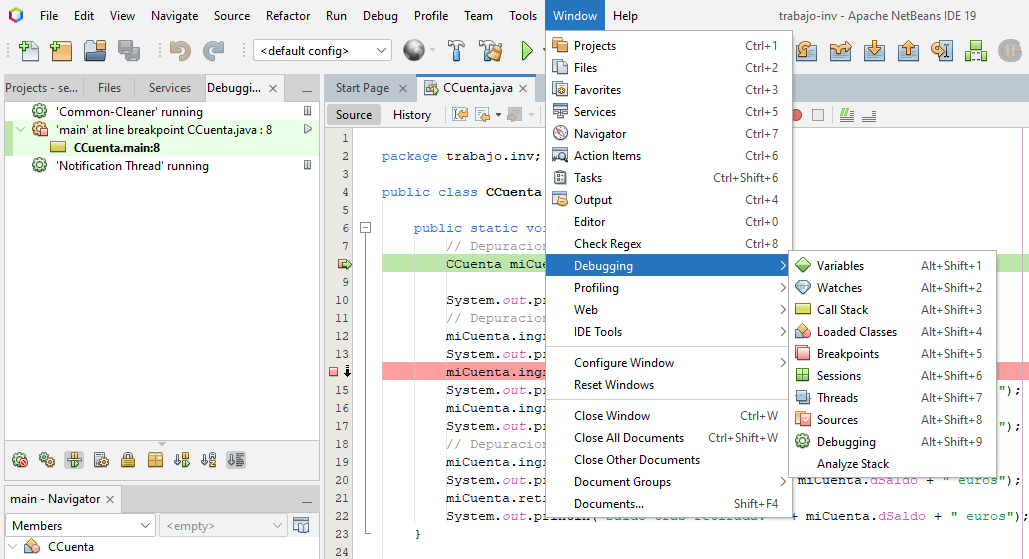This screenshot has width=1029, height=559.
Task: Select the CCuenta.main:8 stack frame
Action: point(116,148)
